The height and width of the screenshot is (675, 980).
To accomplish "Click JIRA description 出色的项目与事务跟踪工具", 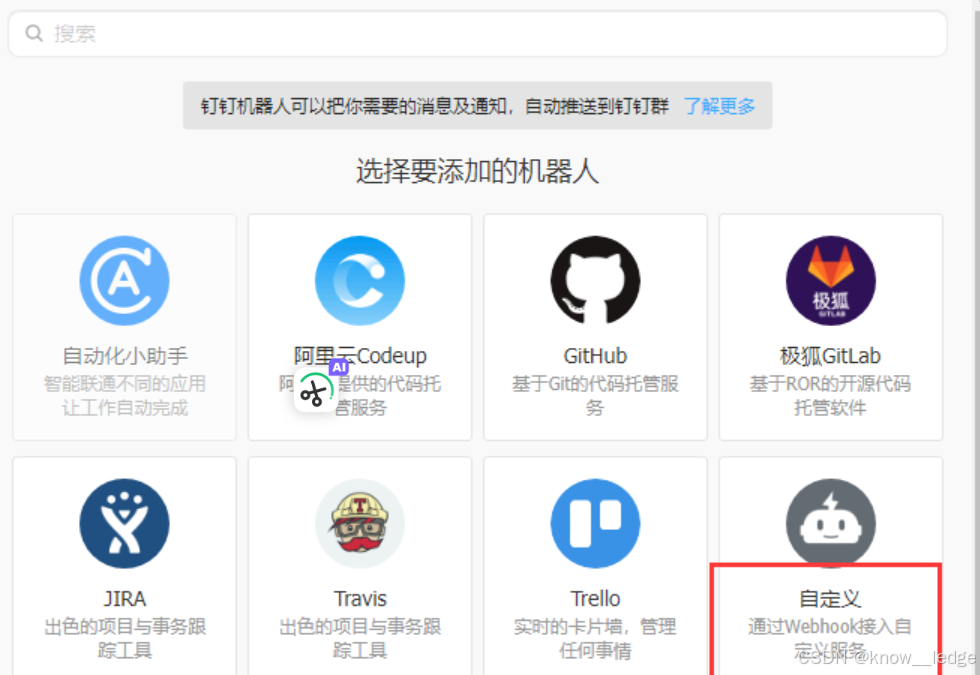I will click(124, 638).
